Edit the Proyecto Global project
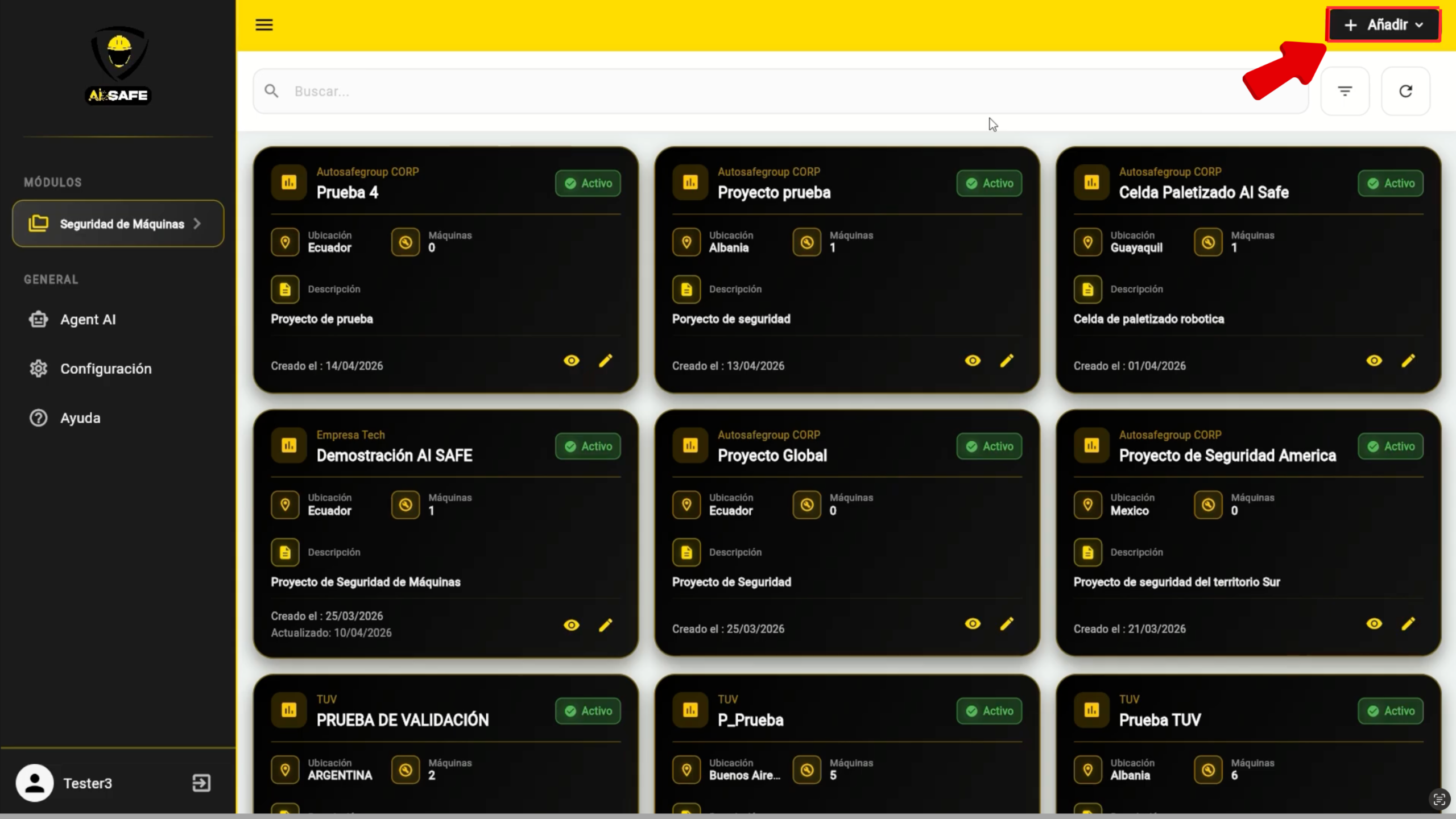 (x=1007, y=623)
